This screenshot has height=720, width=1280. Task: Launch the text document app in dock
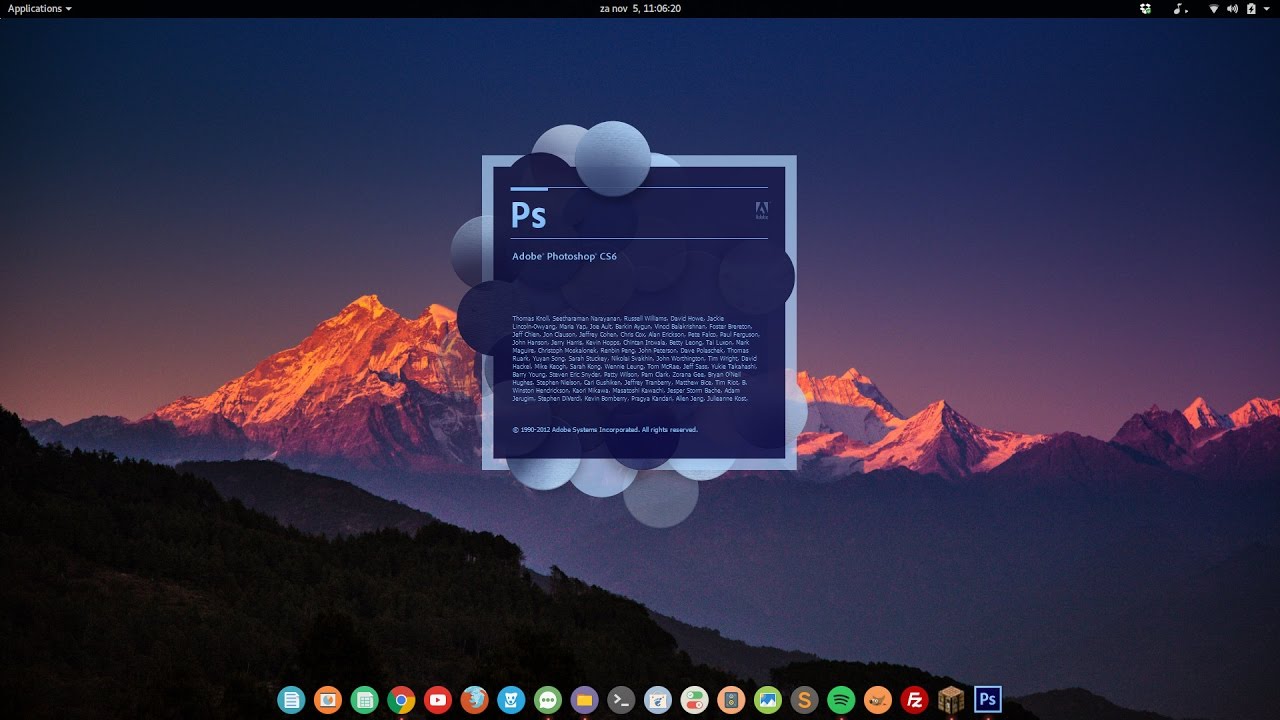tap(291, 700)
